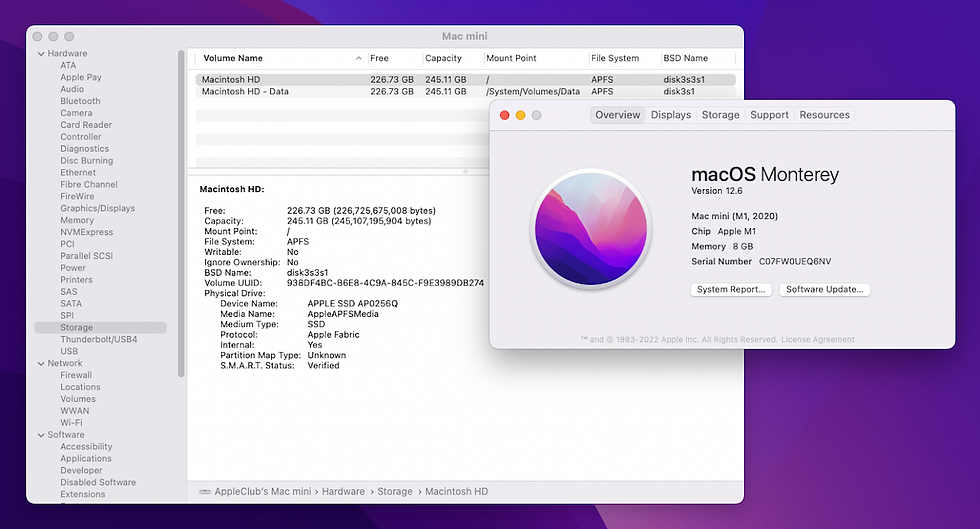
Task: Select Ethernet in sidebar
Action: pos(78,173)
